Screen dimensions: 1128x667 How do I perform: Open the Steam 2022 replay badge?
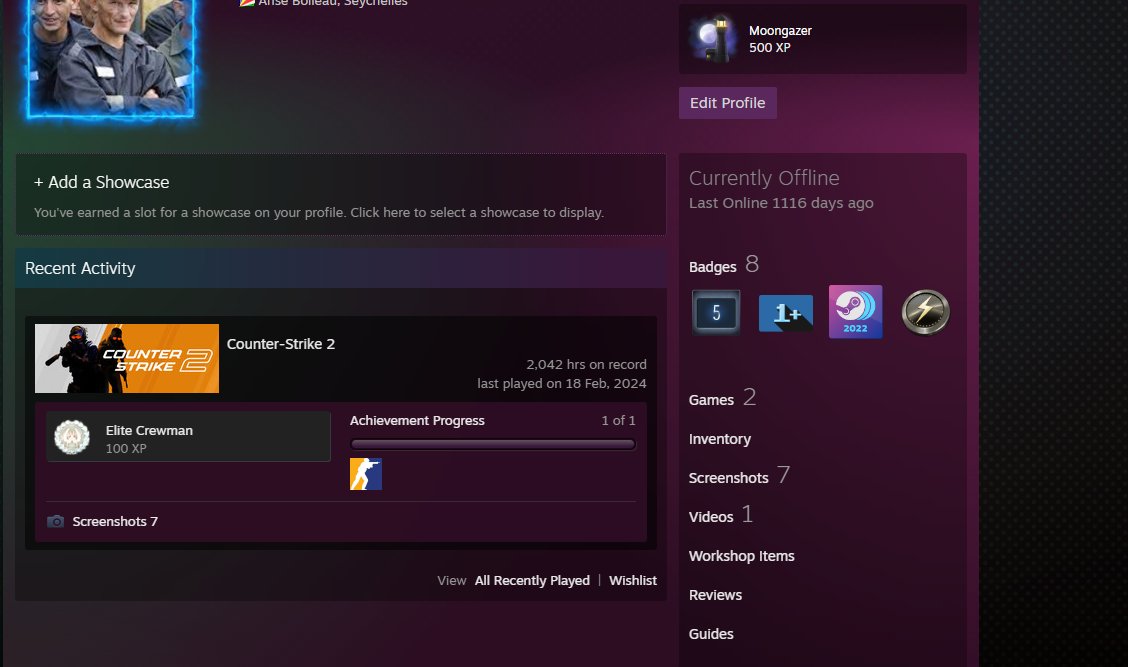coord(855,312)
